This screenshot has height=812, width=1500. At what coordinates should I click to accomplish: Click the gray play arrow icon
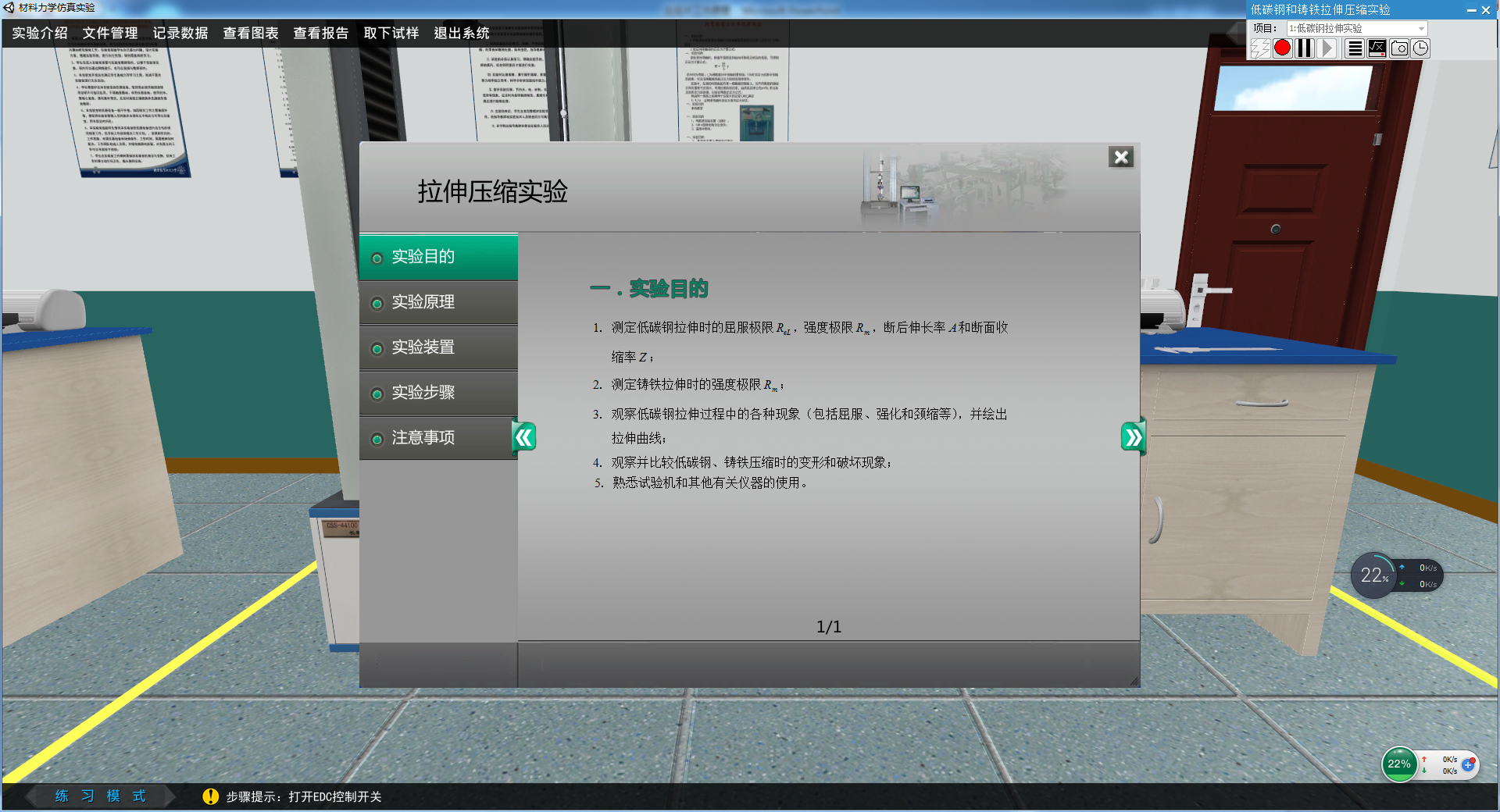tap(1327, 48)
